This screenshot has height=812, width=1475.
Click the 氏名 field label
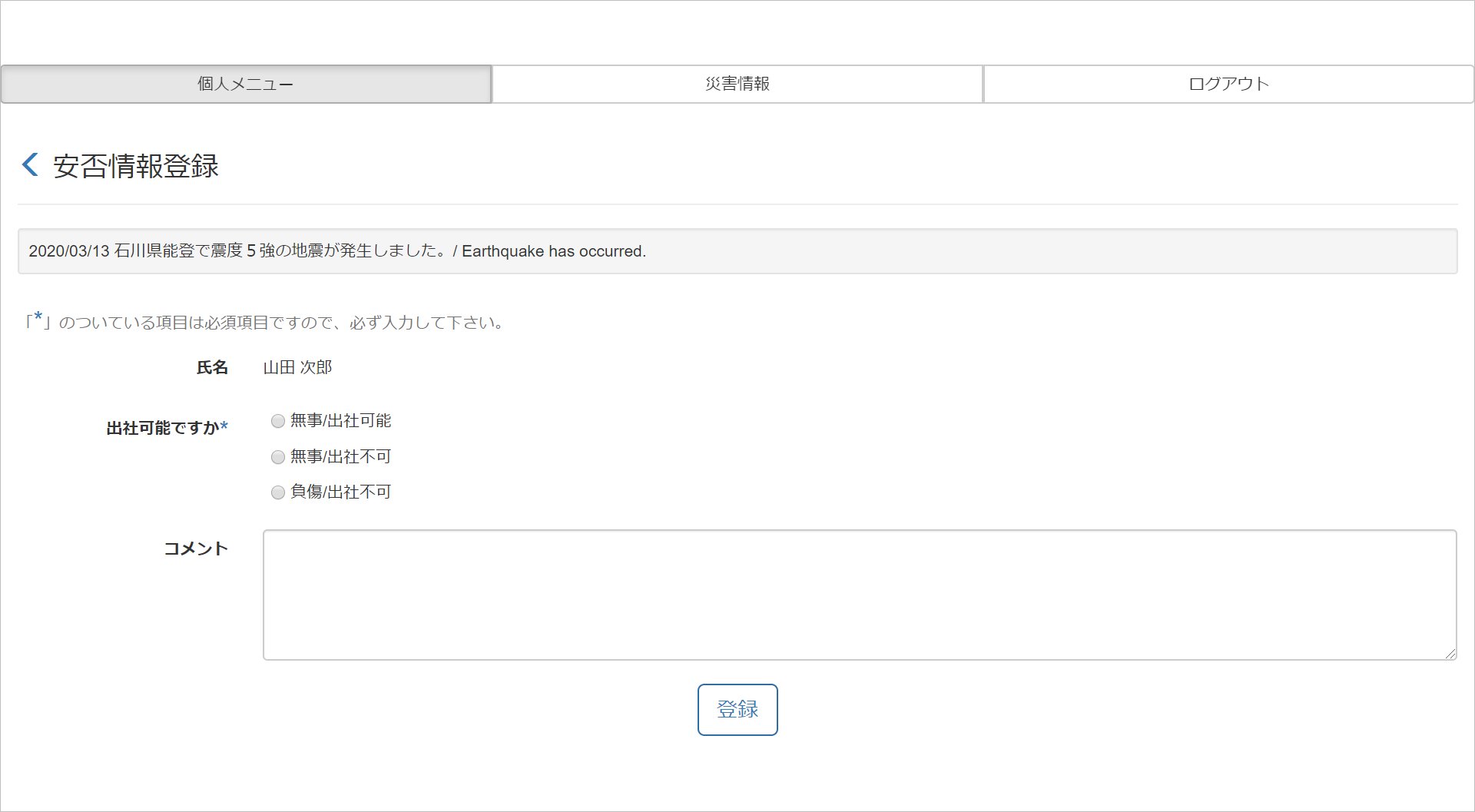(212, 368)
